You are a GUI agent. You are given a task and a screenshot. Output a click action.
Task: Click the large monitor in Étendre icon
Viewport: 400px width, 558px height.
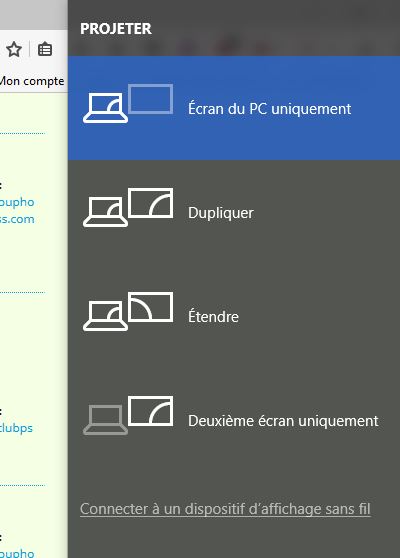(x=151, y=307)
